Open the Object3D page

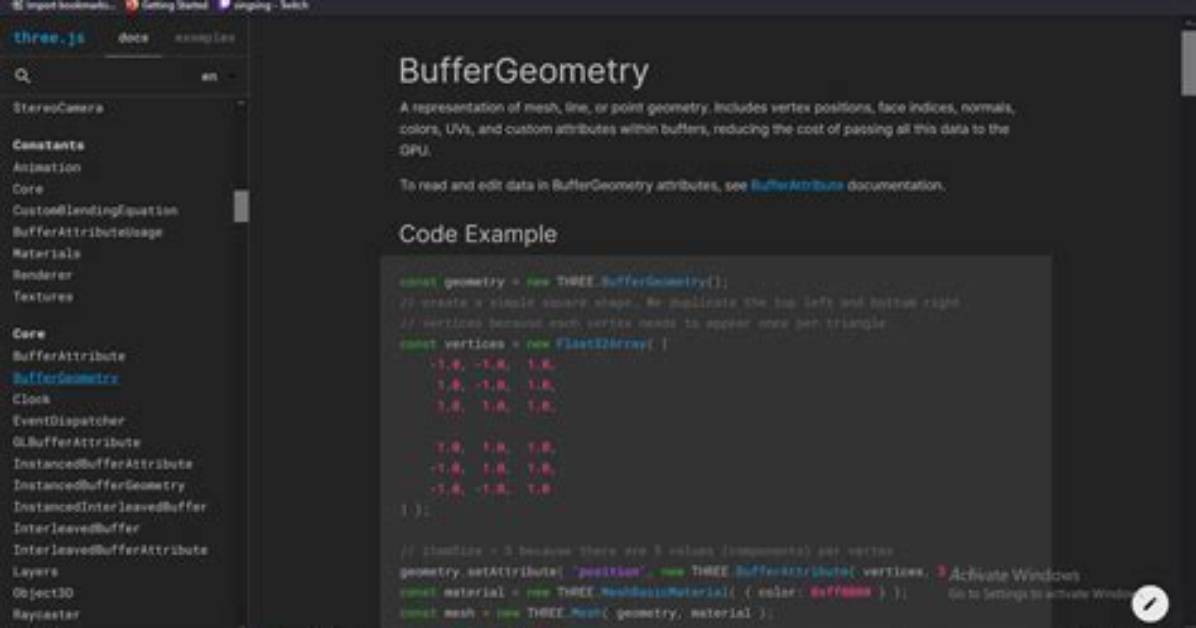(x=43, y=593)
